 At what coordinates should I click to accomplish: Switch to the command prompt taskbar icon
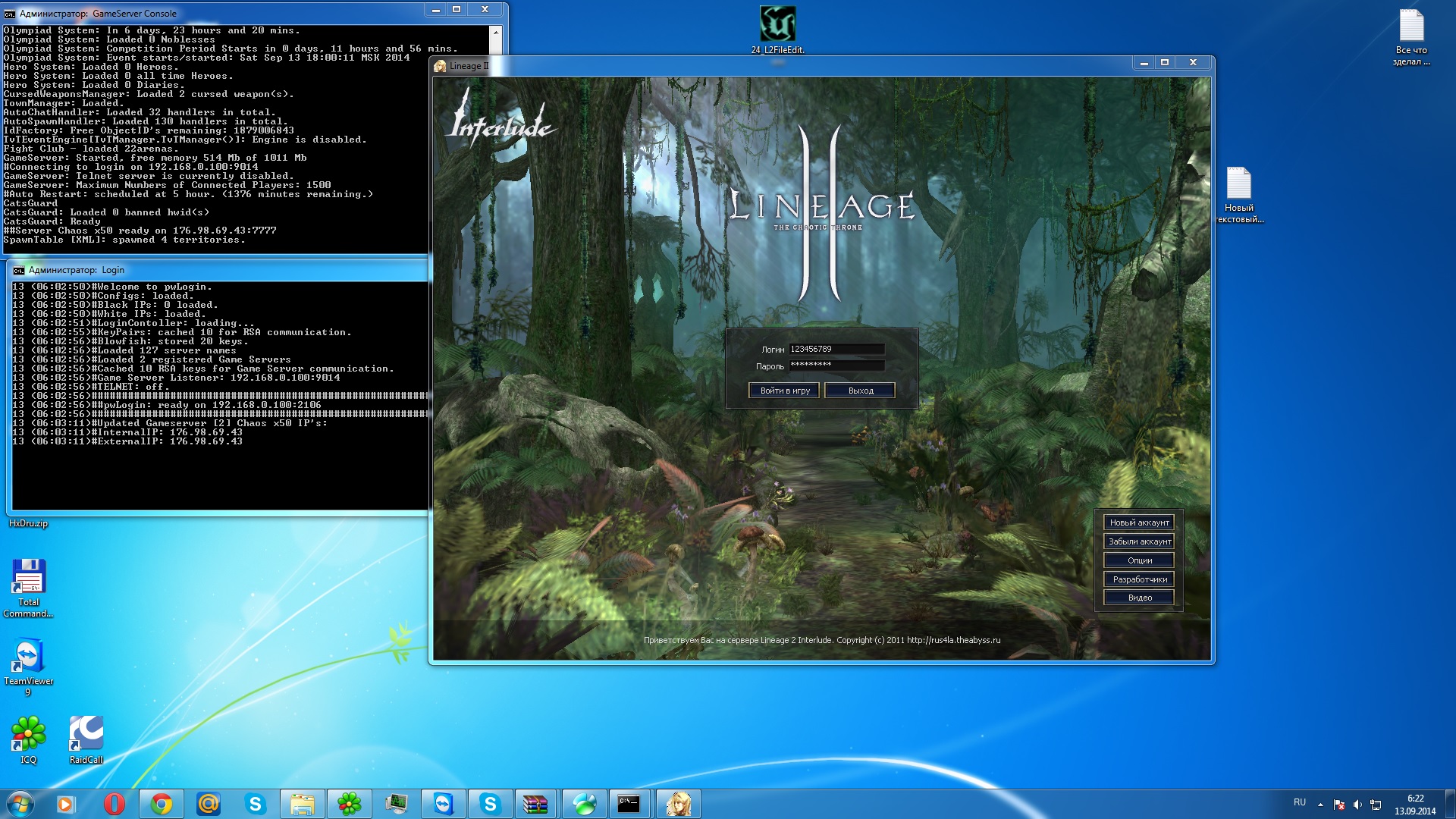(629, 804)
